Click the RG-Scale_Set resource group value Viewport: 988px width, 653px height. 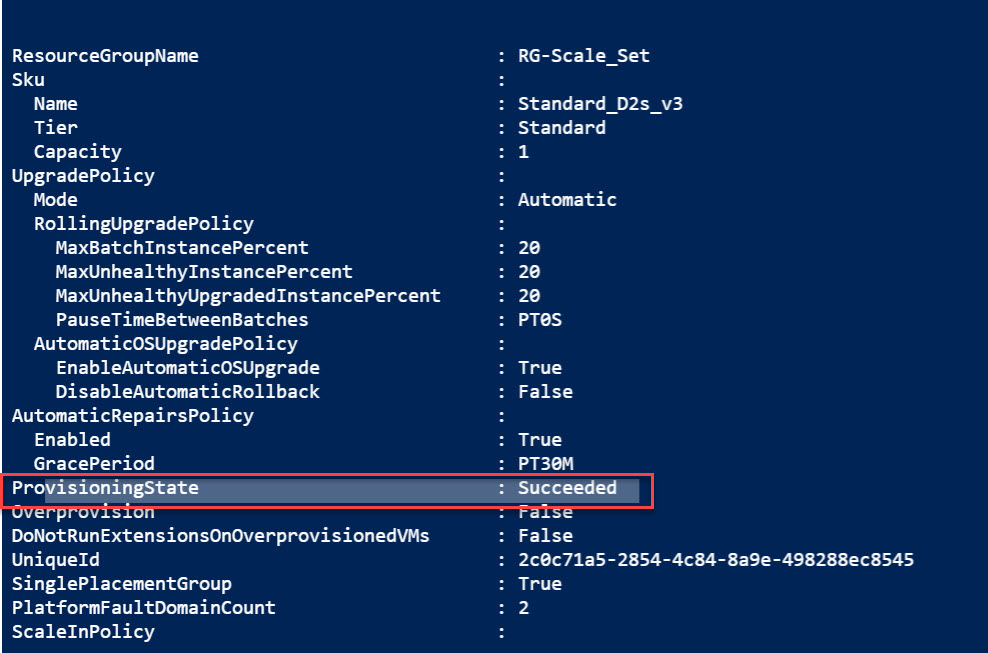pyautogui.click(x=583, y=56)
